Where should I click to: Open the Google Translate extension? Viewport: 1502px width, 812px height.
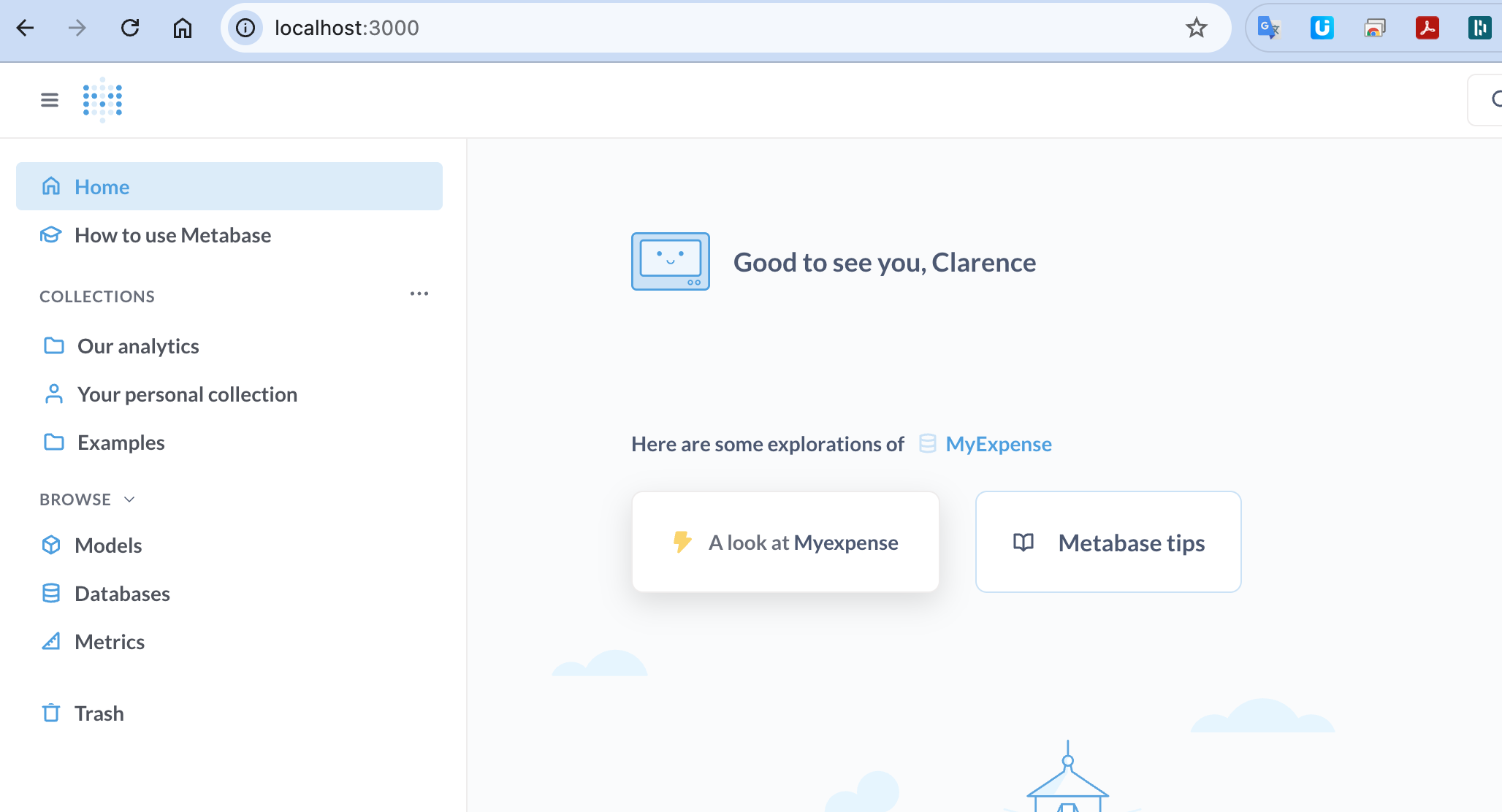point(1269,28)
